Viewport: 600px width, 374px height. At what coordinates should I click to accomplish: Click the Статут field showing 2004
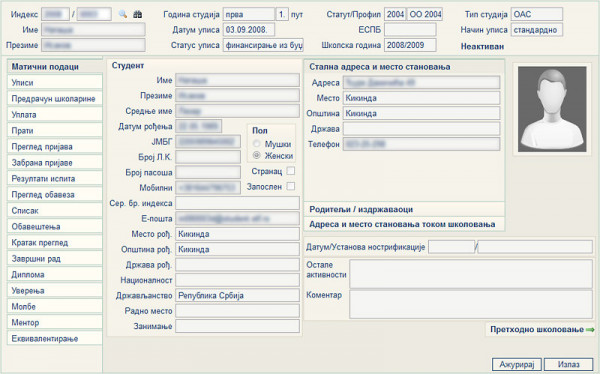click(395, 15)
